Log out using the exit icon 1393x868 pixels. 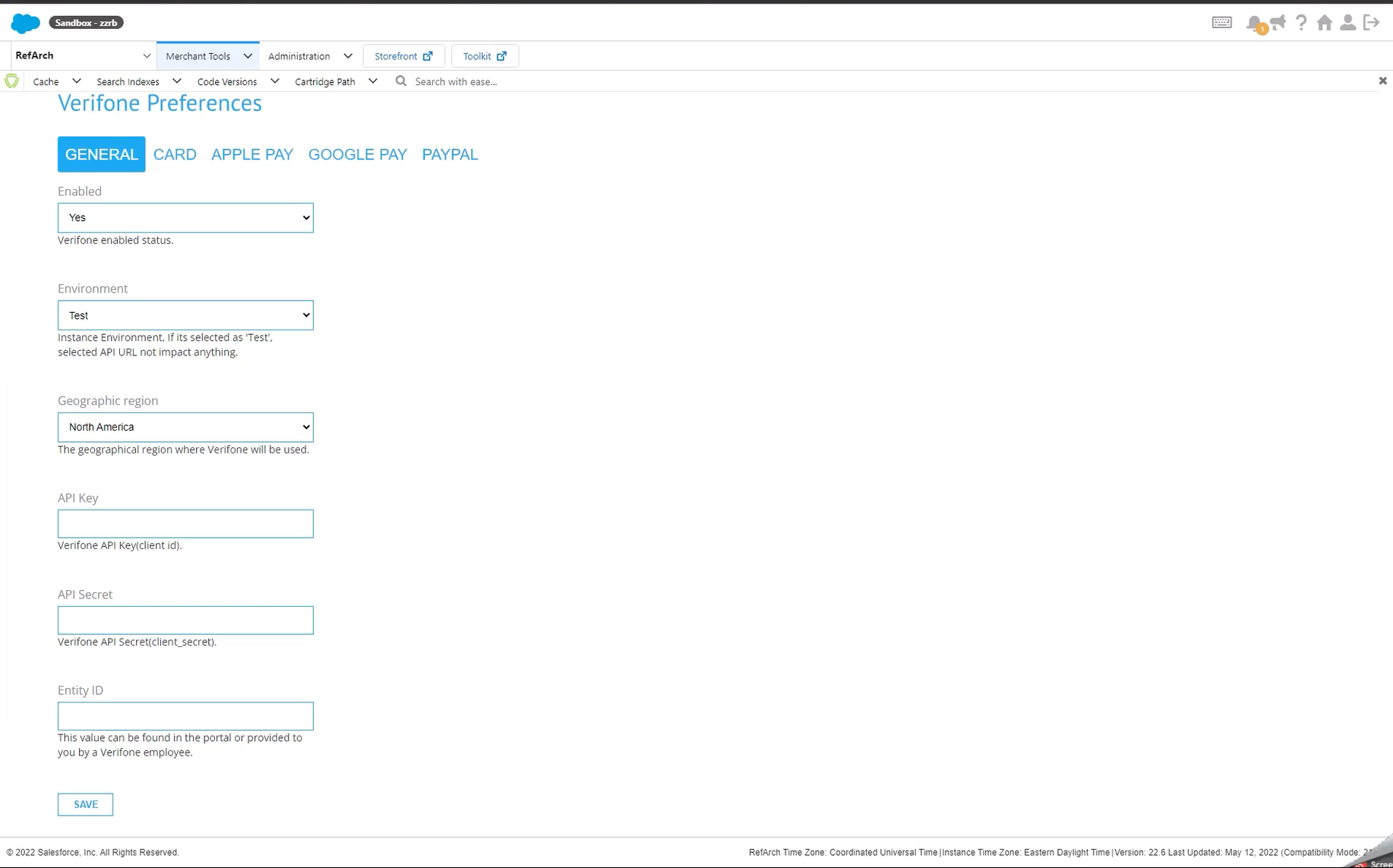[1372, 24]
